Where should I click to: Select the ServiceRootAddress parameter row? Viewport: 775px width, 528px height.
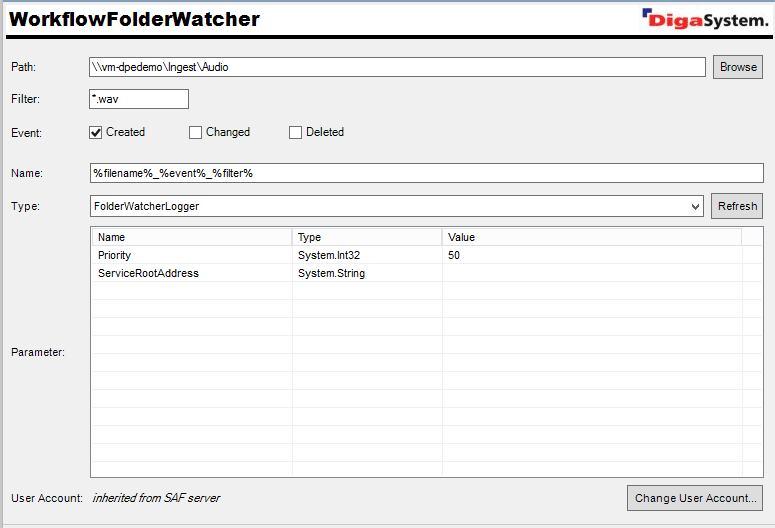click(192, 273)
